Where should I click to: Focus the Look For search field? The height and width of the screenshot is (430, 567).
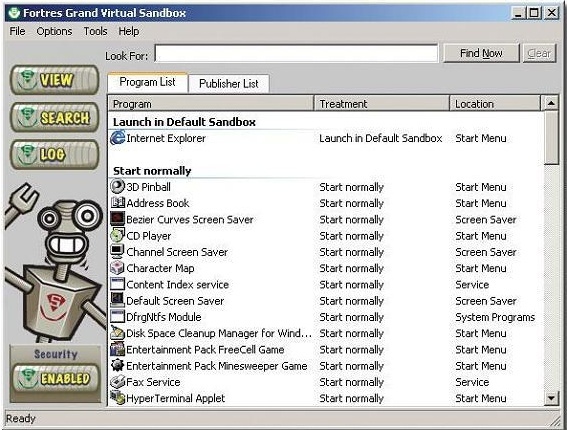[x=296, y=54]
